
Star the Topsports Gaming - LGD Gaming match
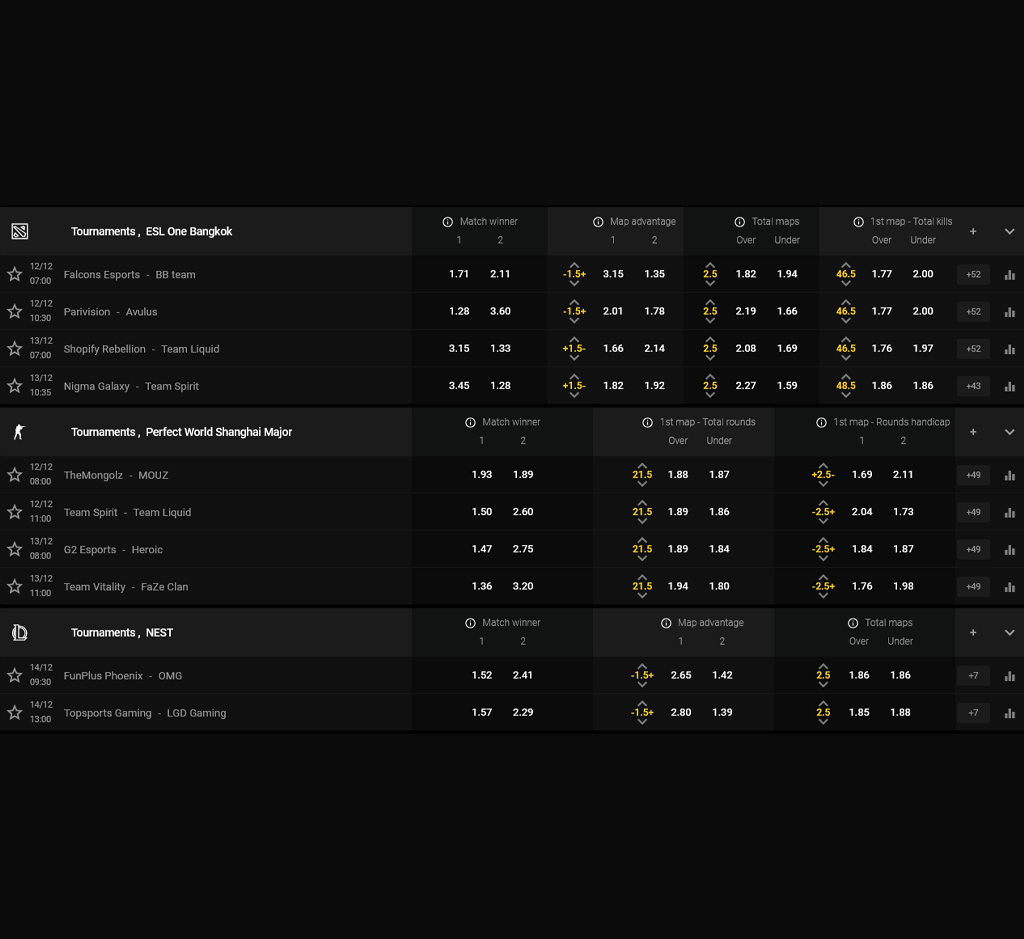pos(14,712)
